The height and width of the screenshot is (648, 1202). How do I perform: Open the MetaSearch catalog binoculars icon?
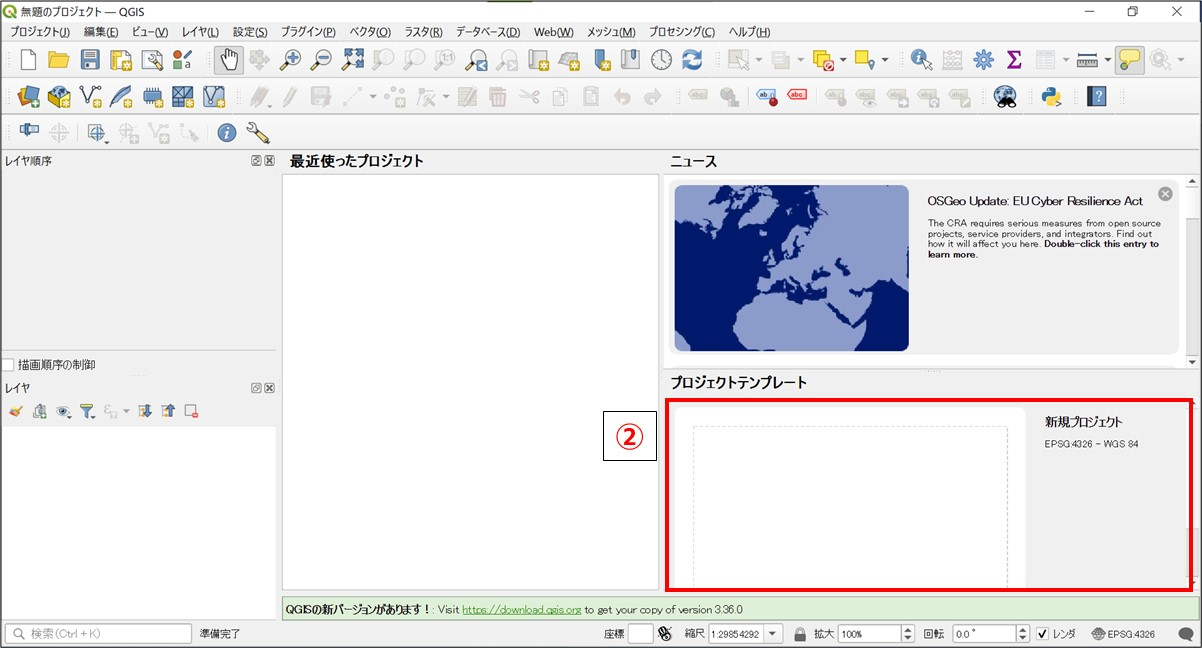pyautogui.click(x=1005, y=97)
